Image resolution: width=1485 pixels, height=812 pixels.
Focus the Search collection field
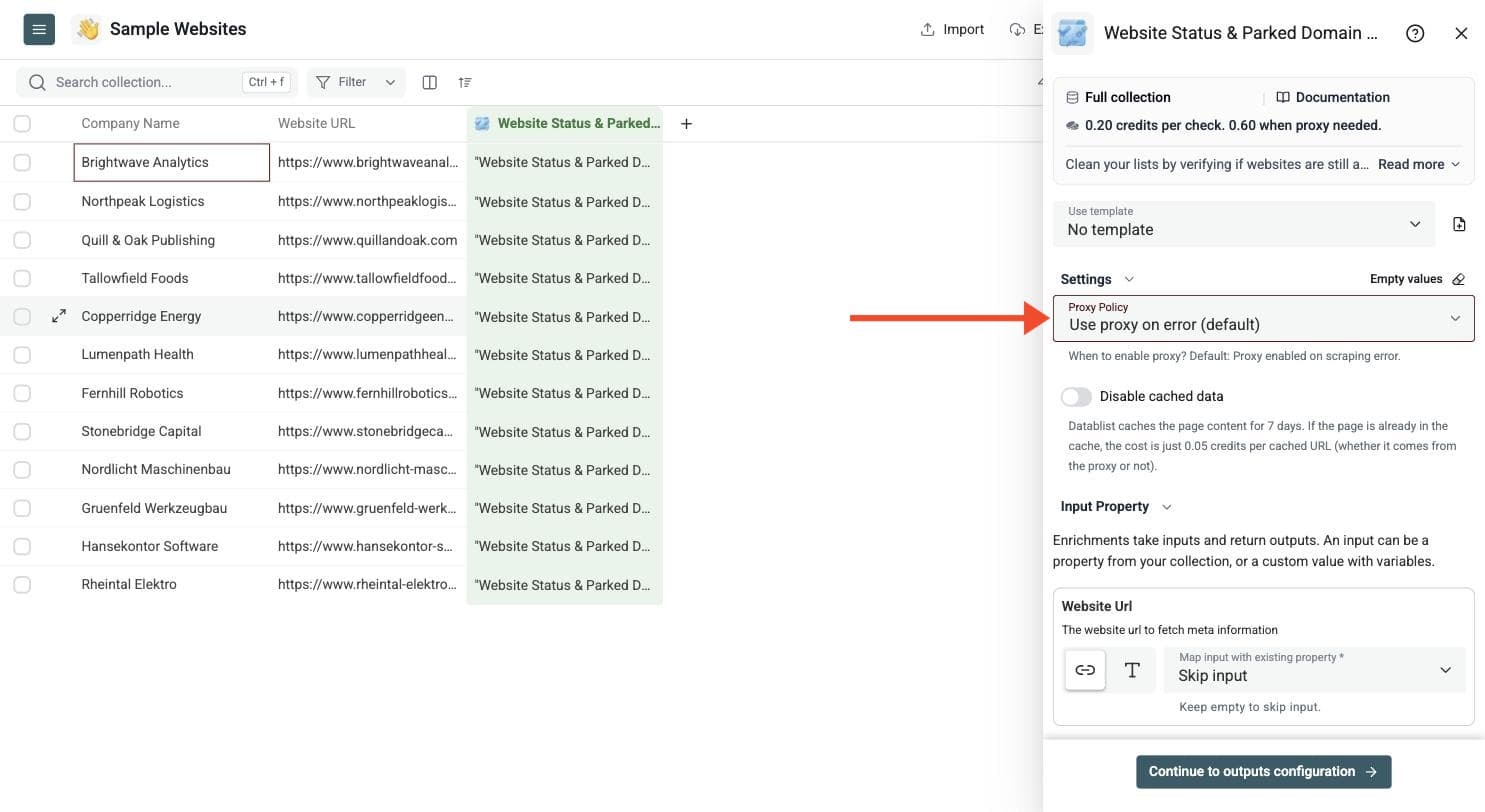point(157,82)
